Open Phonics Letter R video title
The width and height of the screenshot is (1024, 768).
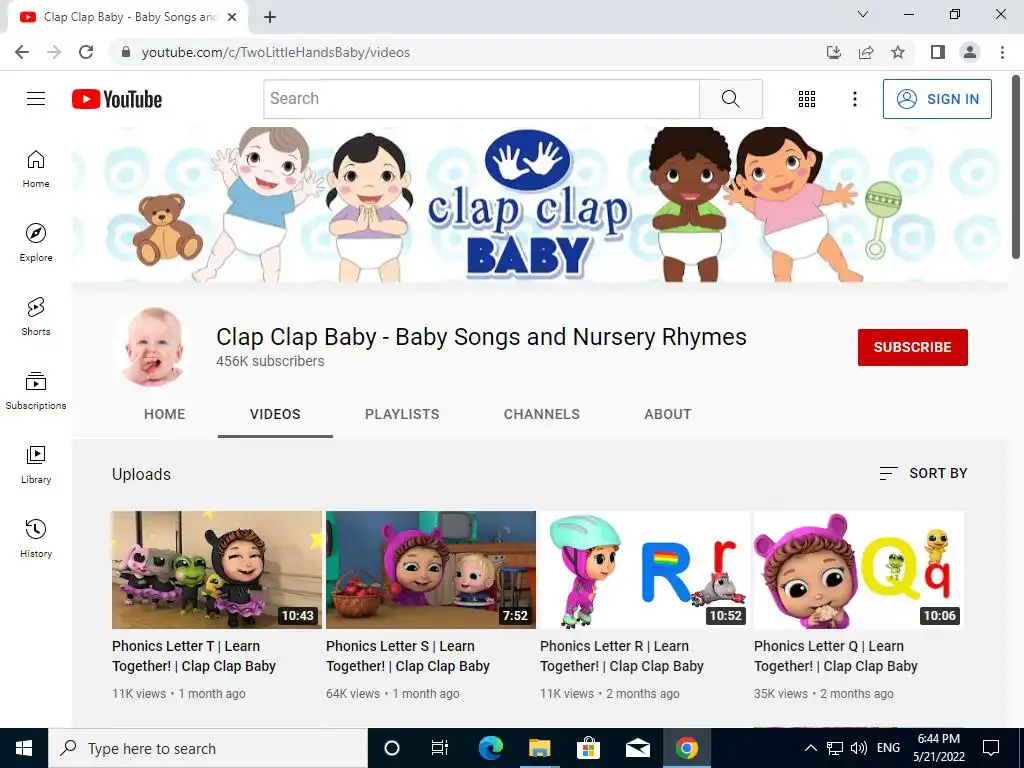click(622, 656)
